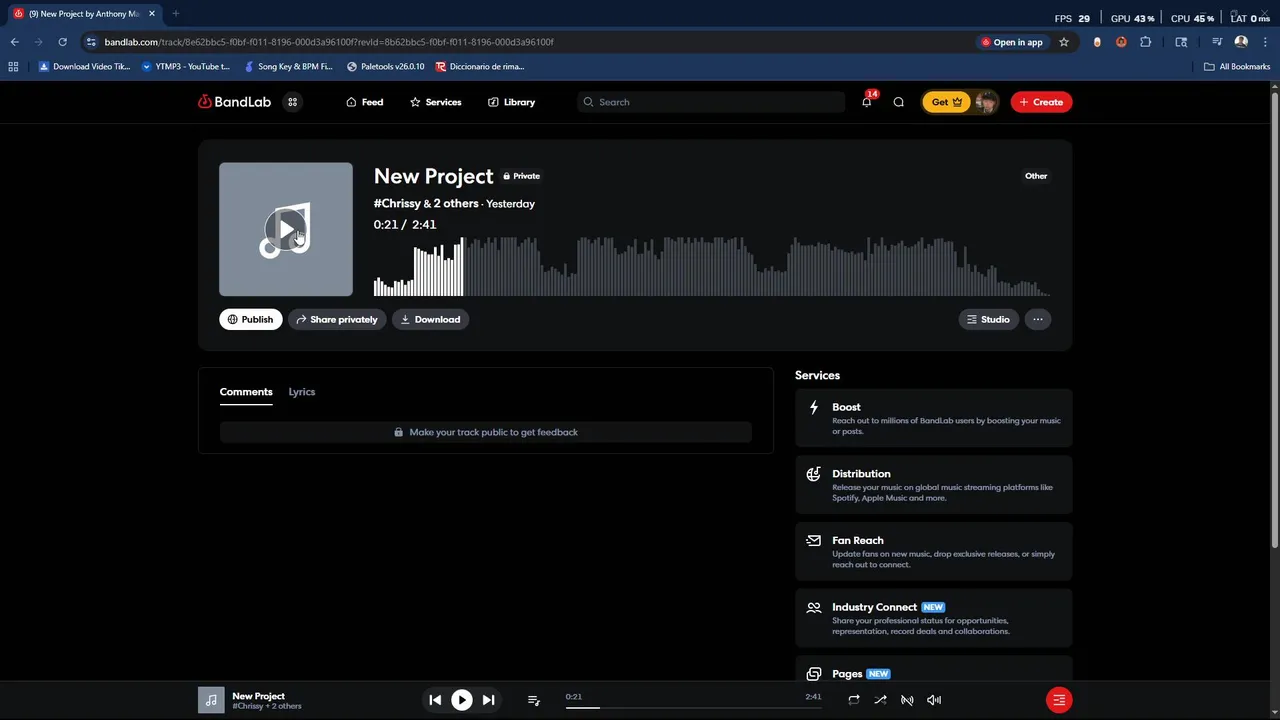This screenshot has width=1280, height=720.
Task: Open New Project title in player bar
Action: 258,696
